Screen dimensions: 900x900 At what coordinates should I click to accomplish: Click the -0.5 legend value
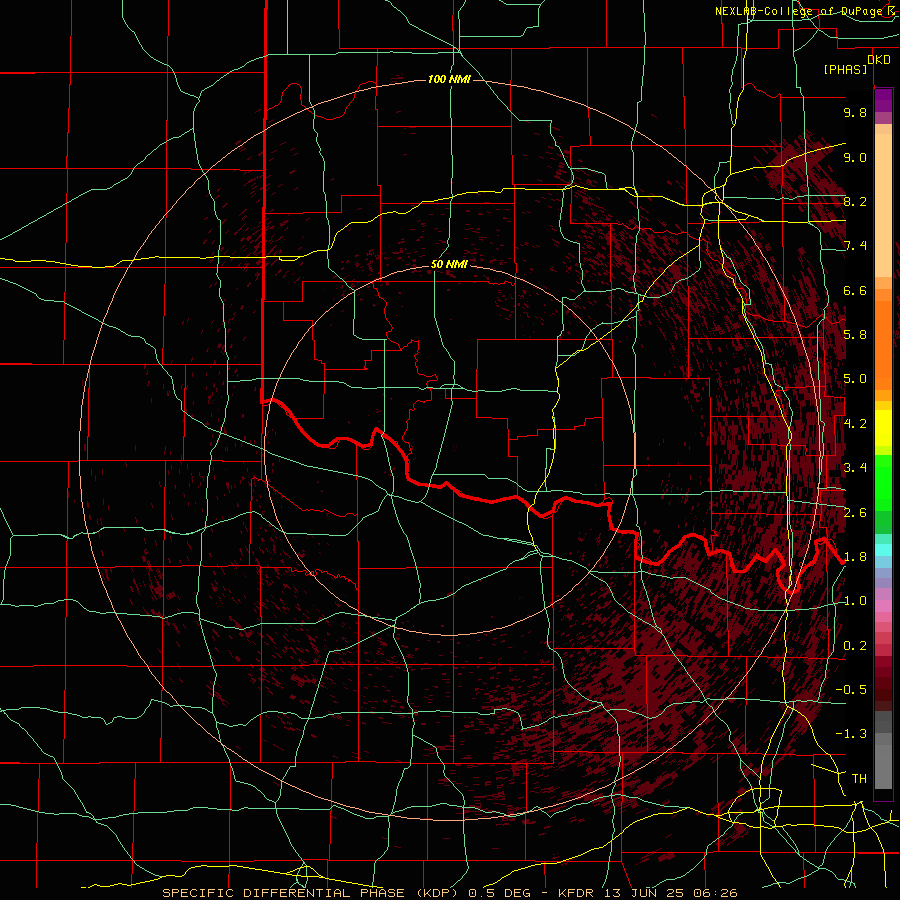[851, 689]
